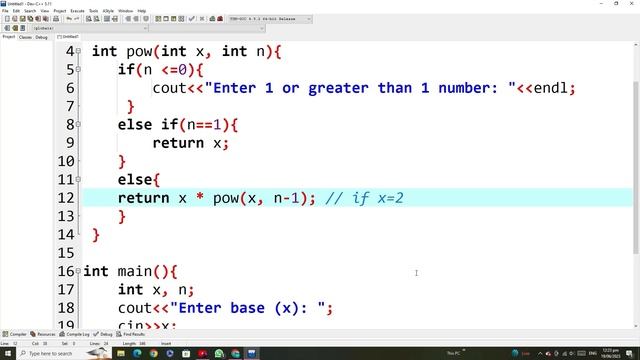
Task: Click the Compile toolbar icon
Action: [158, 19]
